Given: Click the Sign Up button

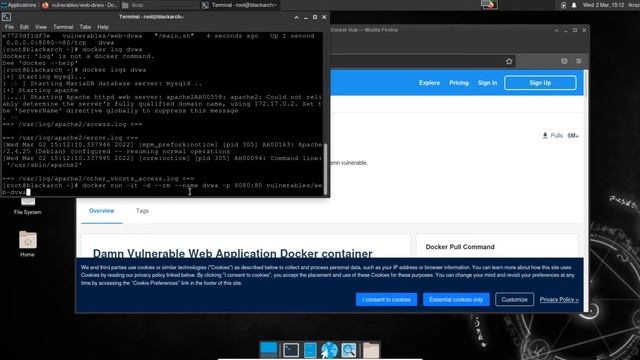Looking at the screenshot, I should tap(540, 83).
